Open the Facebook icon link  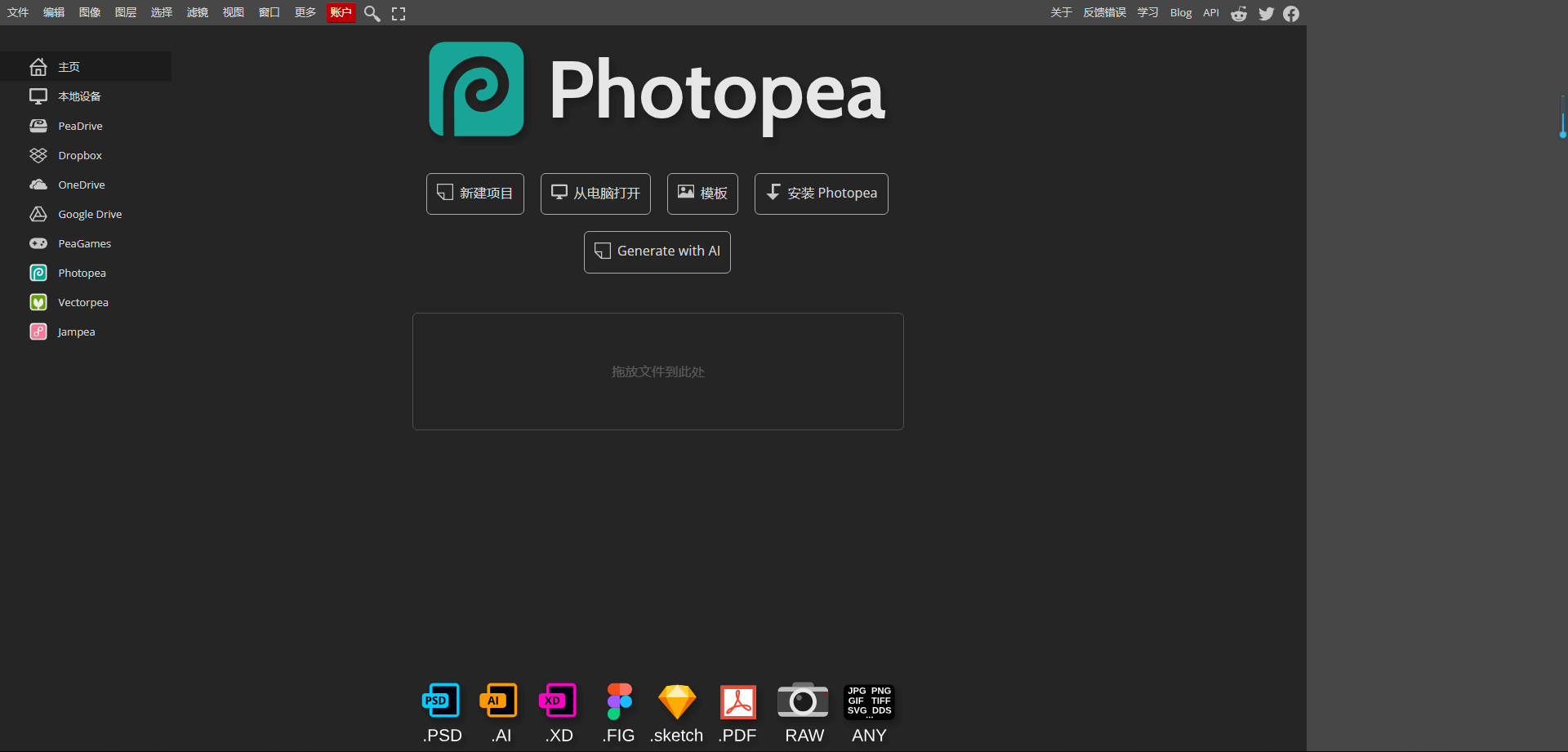pyautogui.click(x=1291, y=13)
